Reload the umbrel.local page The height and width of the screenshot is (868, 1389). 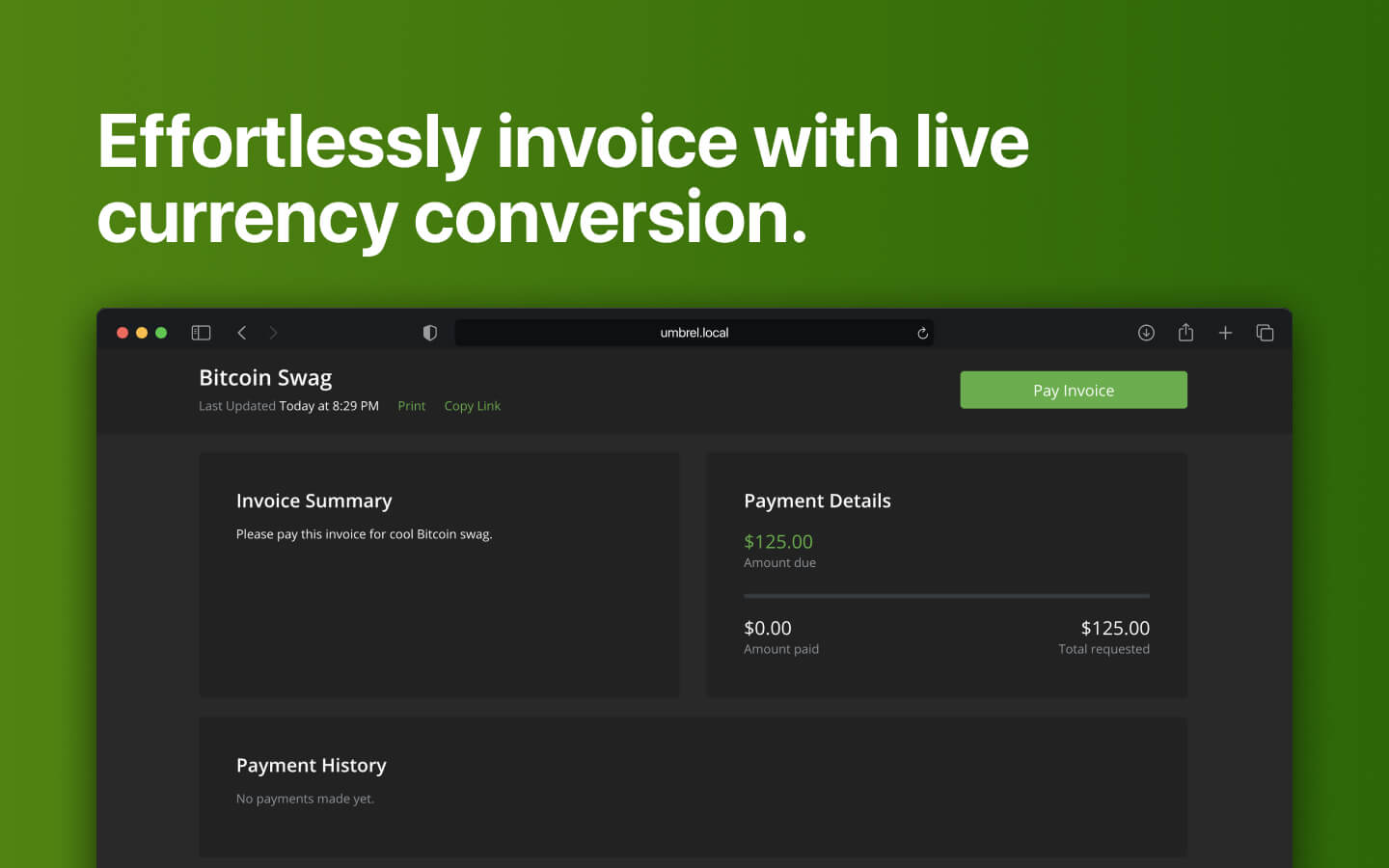pos(922,332)
